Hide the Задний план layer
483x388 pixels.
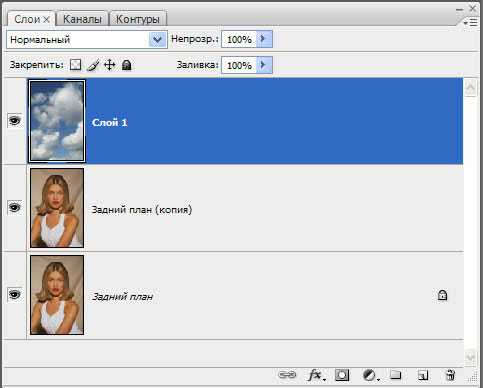[x=14, y=294]
